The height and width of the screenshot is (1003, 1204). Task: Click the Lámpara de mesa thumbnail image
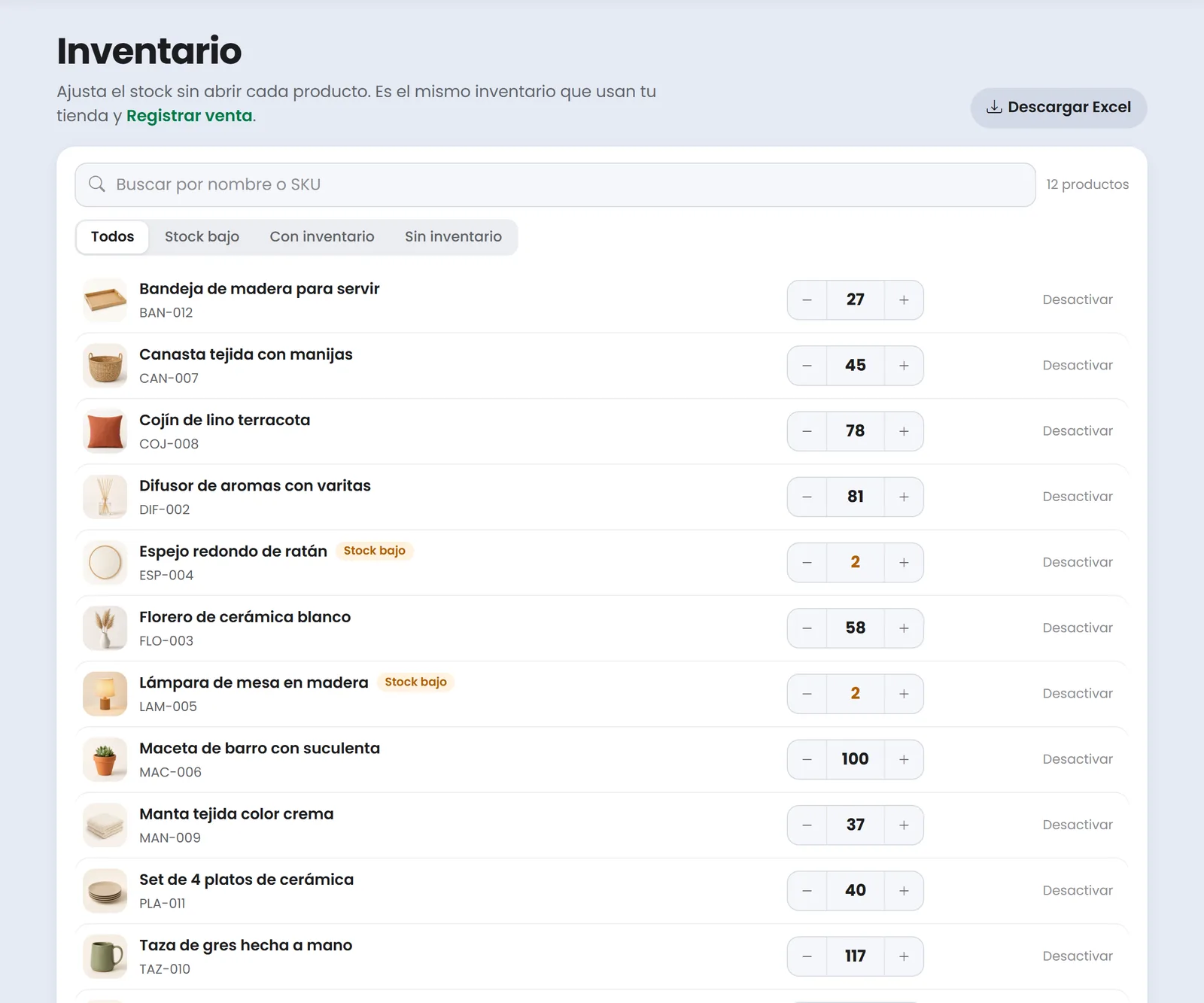(x=105, y=694)
